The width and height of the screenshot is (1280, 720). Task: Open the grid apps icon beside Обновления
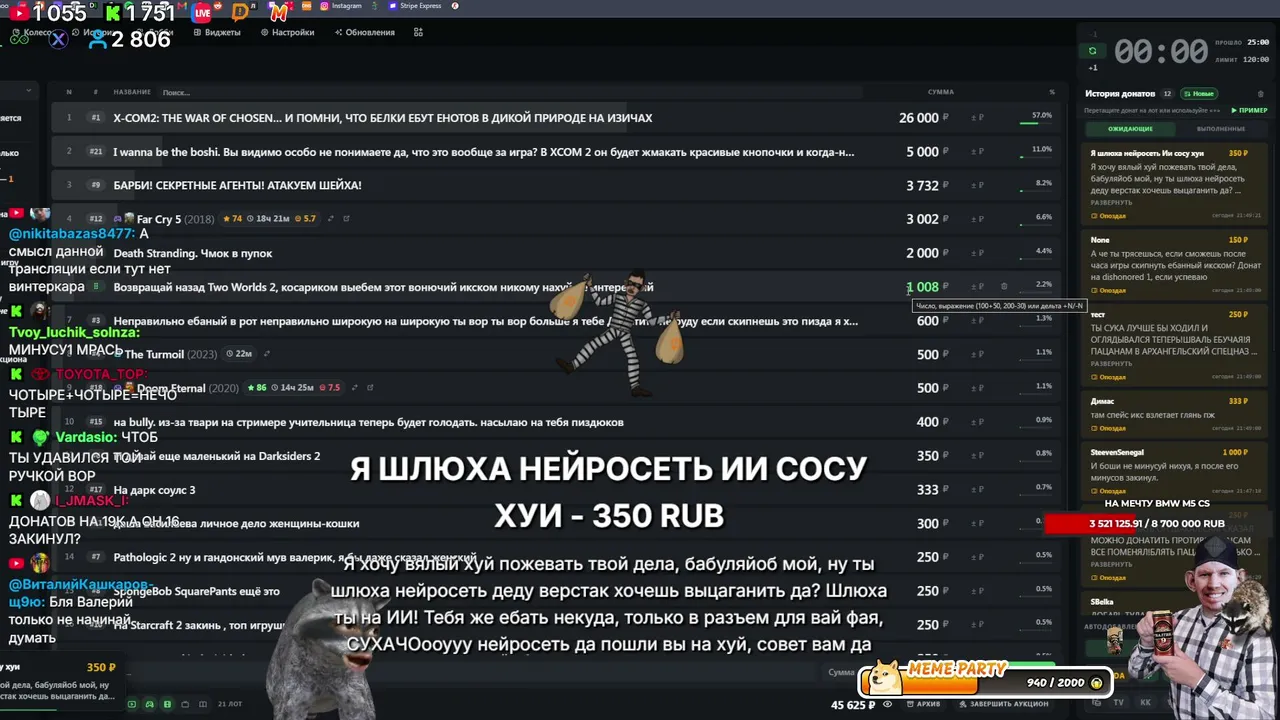click(x=418, y=32)
